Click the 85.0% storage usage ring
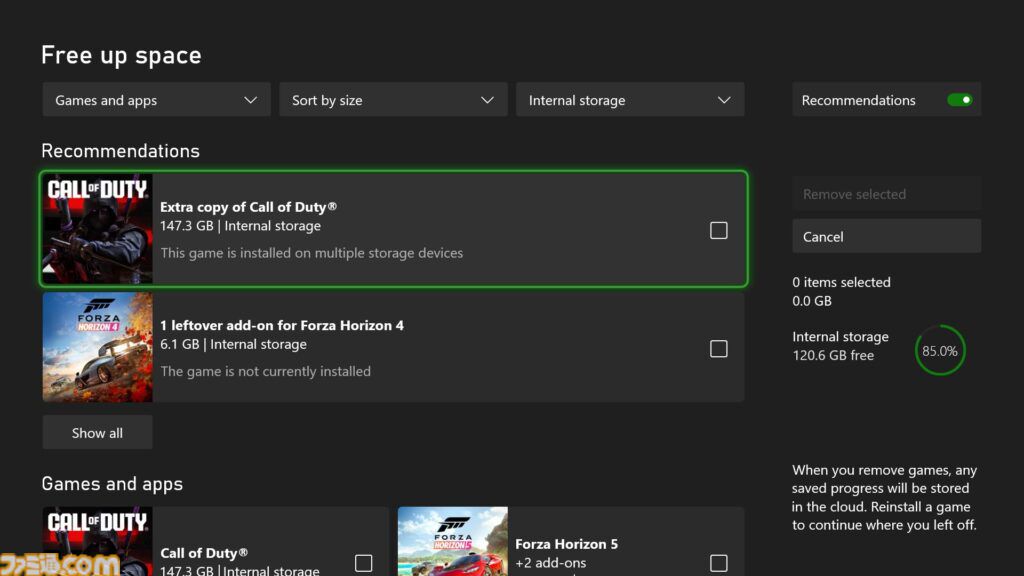 tap(940, 351)
